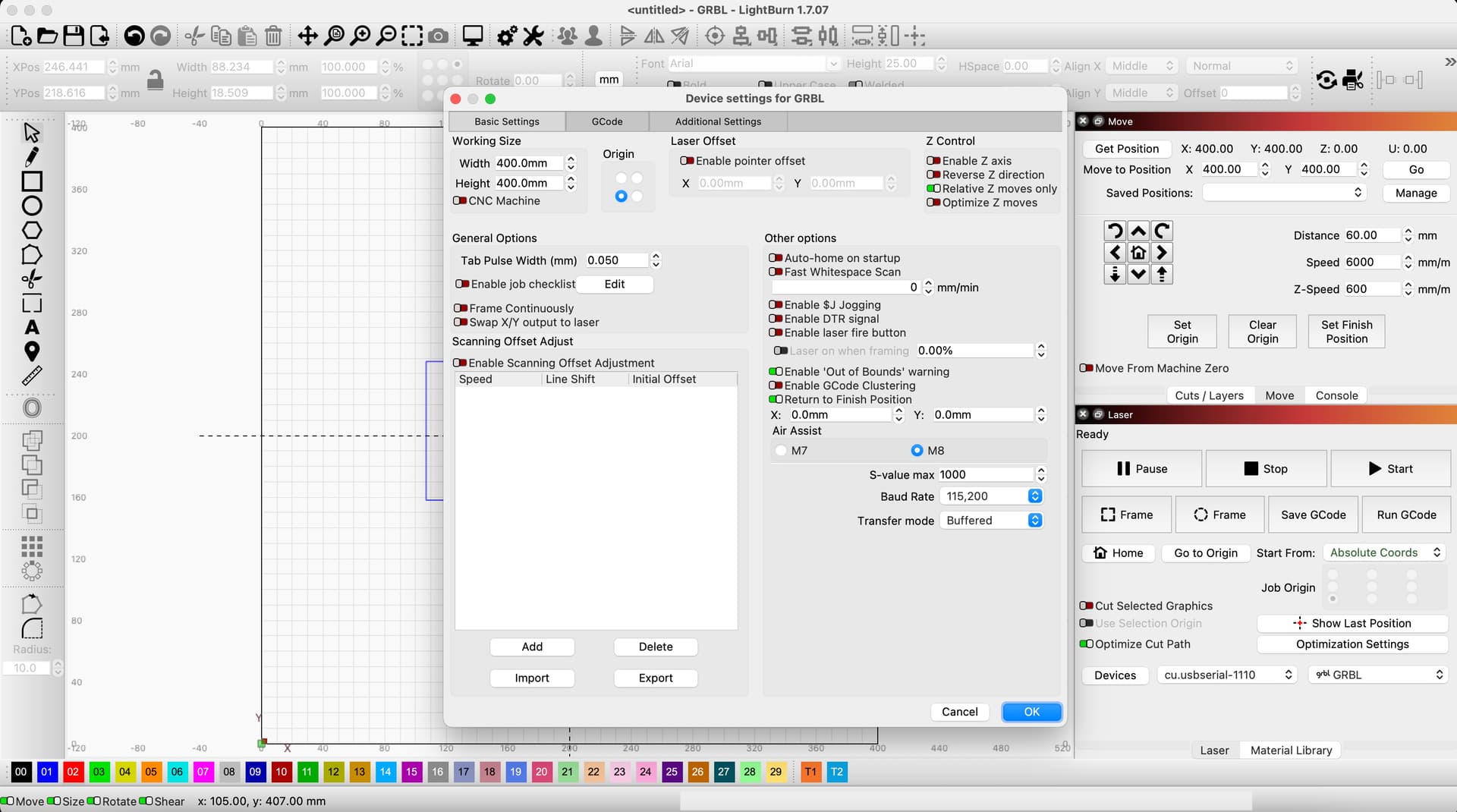Open the Align X Middle dropdown
This screenshot has width=1457, height=812.
pyautogui.click(x=1142, y=66)
